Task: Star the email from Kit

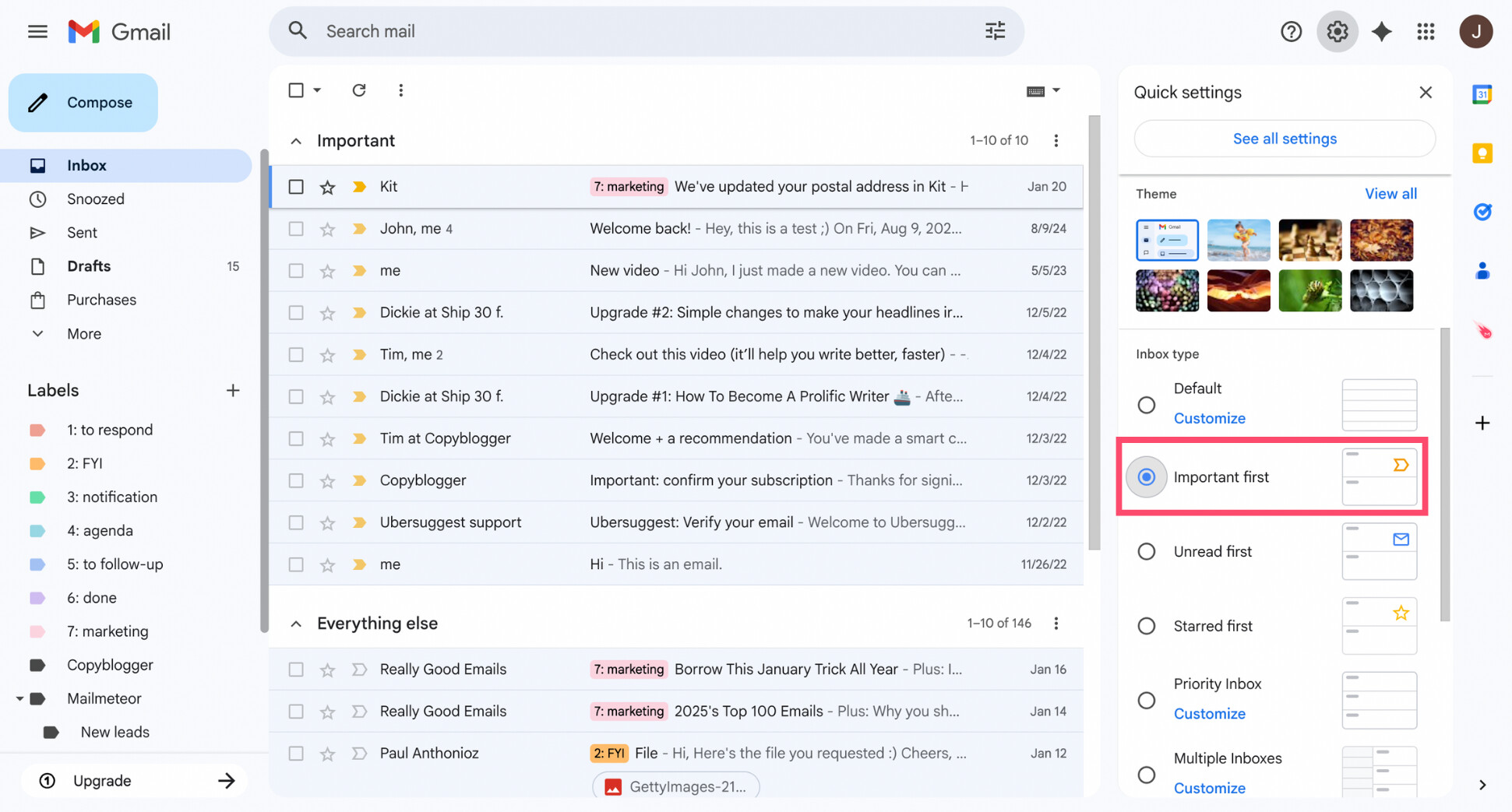Action: pos(327,187)
